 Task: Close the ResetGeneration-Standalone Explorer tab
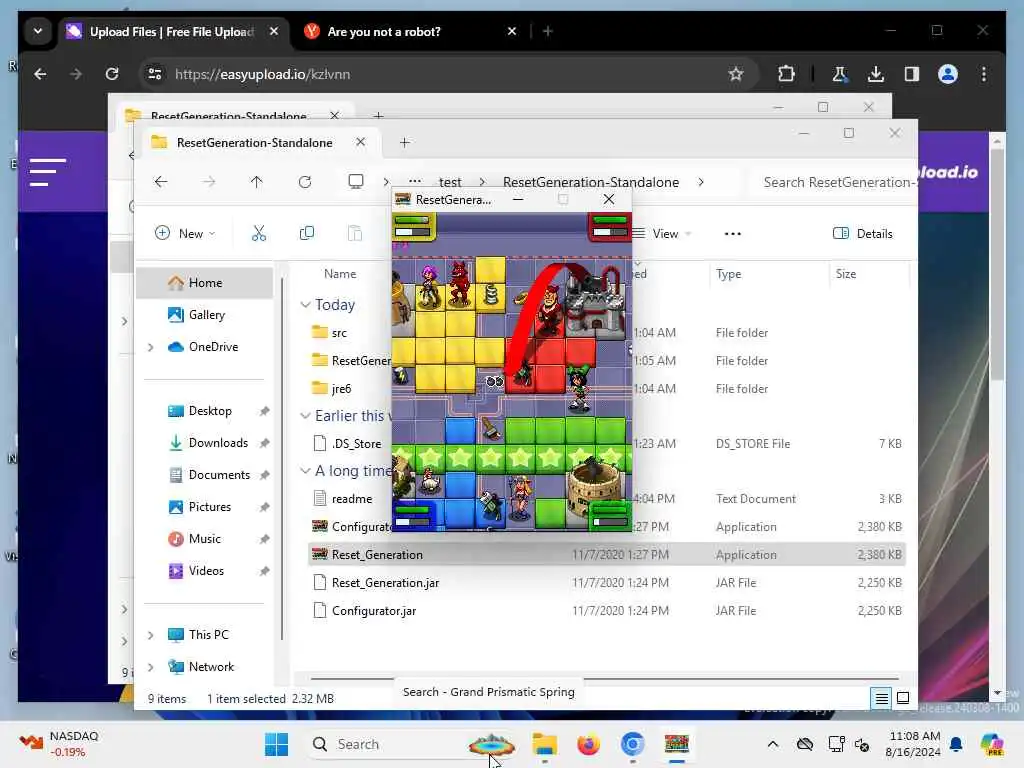coord(360,142)
